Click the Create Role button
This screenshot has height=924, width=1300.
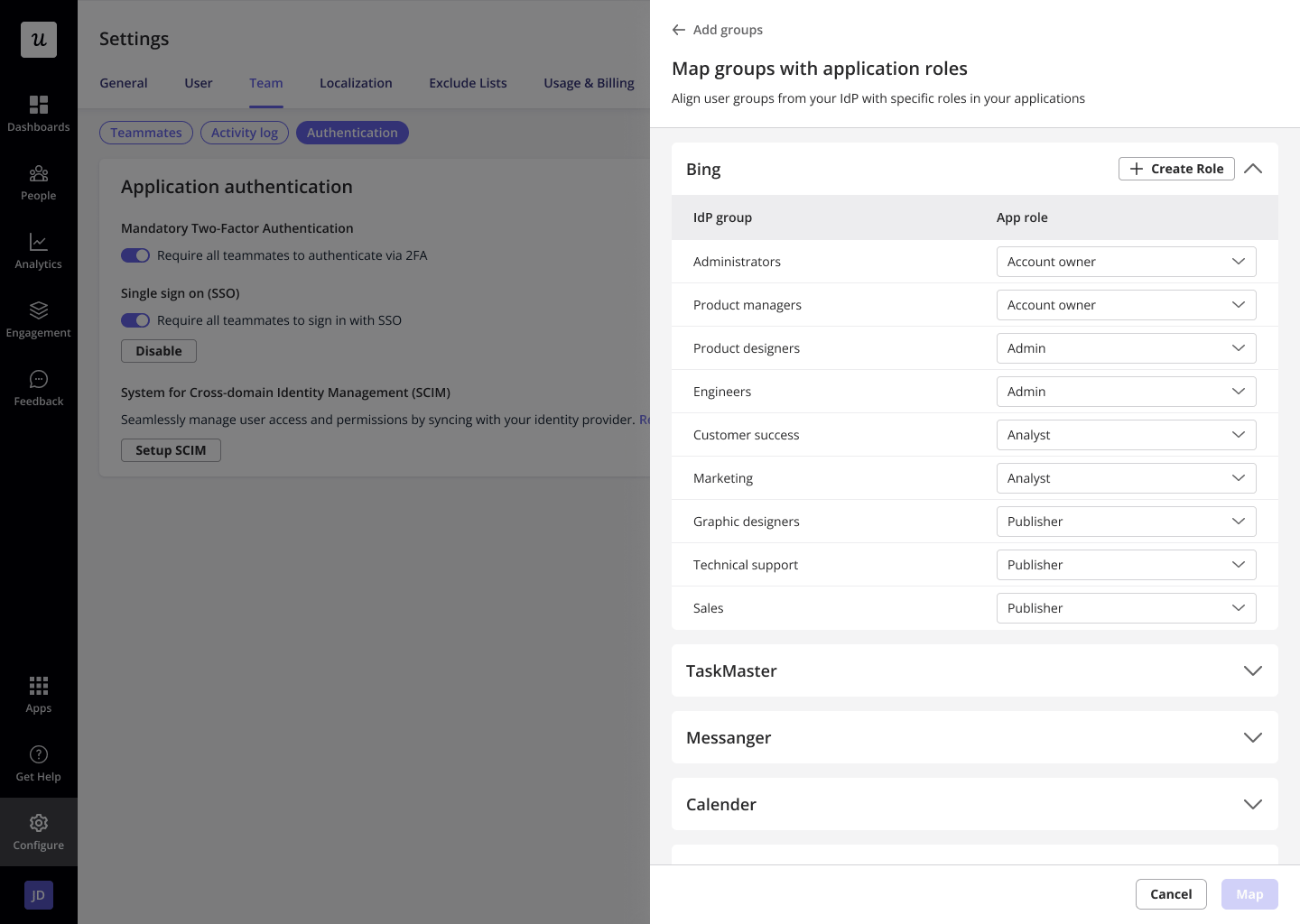click(1176, 169)
